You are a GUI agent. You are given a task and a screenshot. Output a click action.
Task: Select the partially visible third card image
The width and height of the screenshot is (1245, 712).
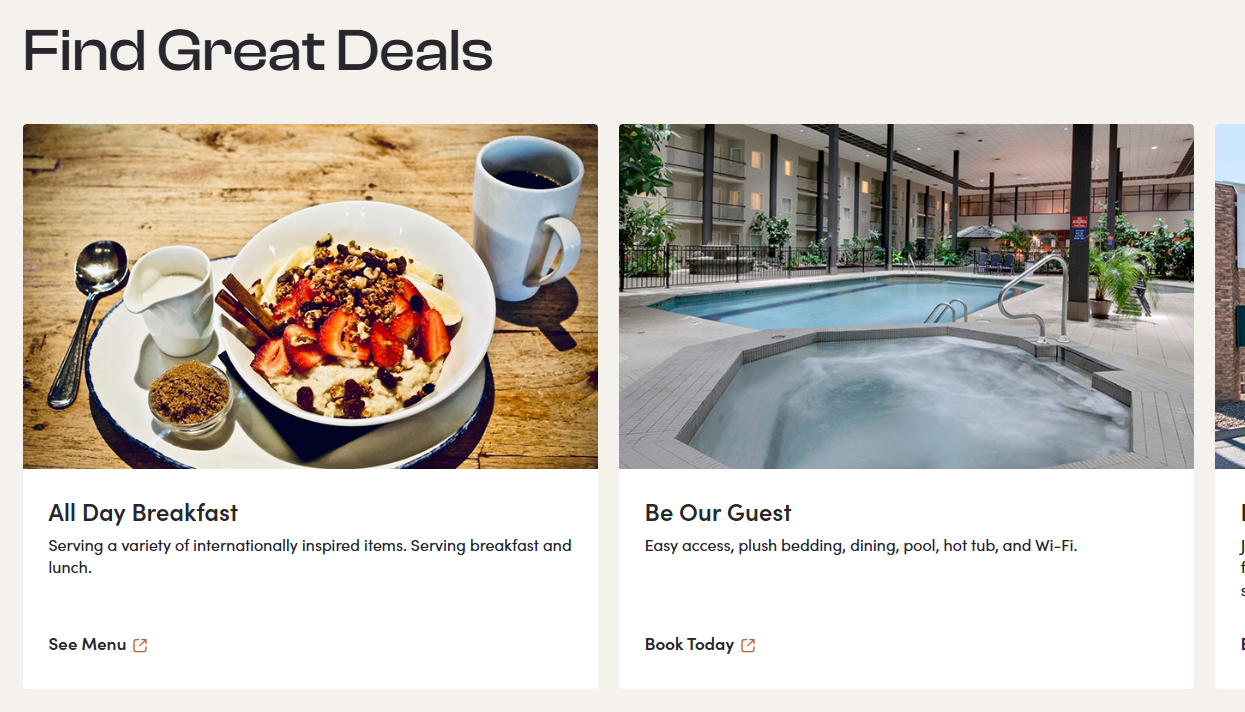(1230, 296)
